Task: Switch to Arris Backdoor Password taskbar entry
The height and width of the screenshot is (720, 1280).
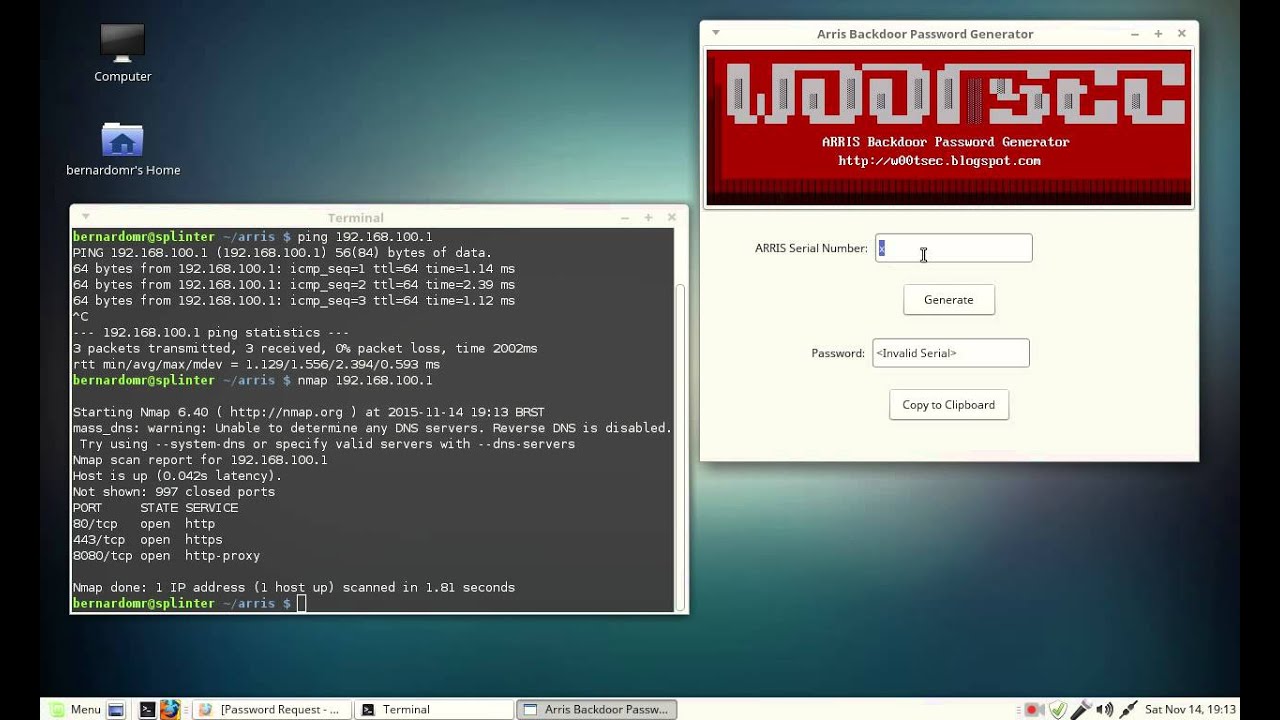Action: (x=597, y=709)
